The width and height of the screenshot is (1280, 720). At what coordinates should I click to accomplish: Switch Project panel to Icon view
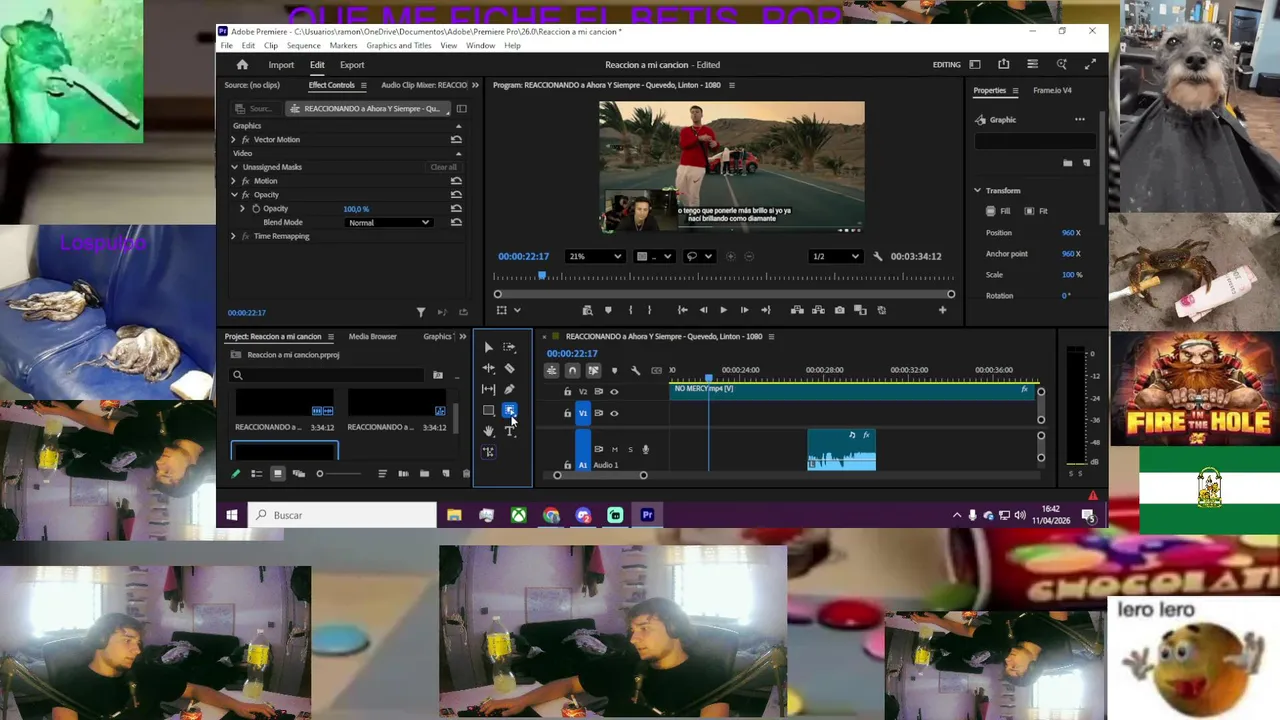pos(278,474)
